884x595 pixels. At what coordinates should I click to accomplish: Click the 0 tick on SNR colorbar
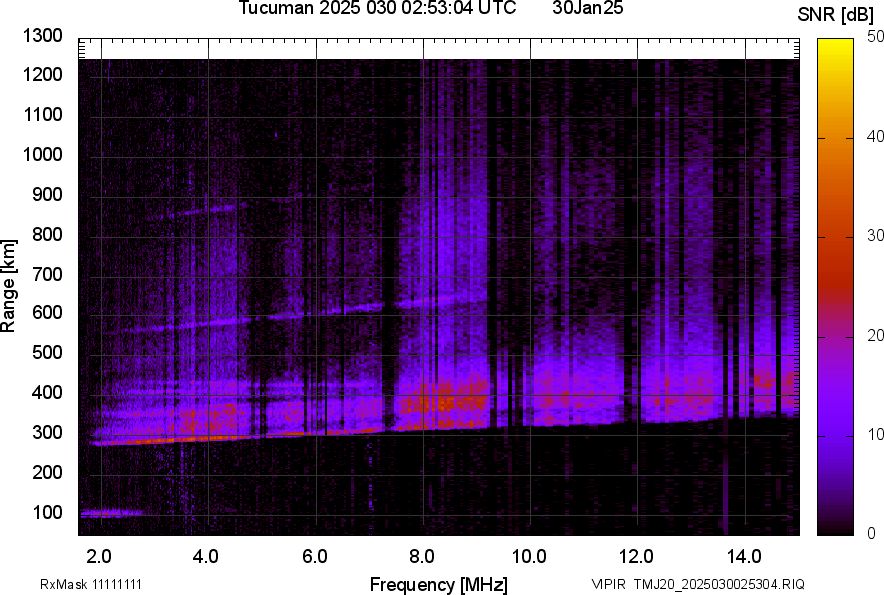pos(872,534)
